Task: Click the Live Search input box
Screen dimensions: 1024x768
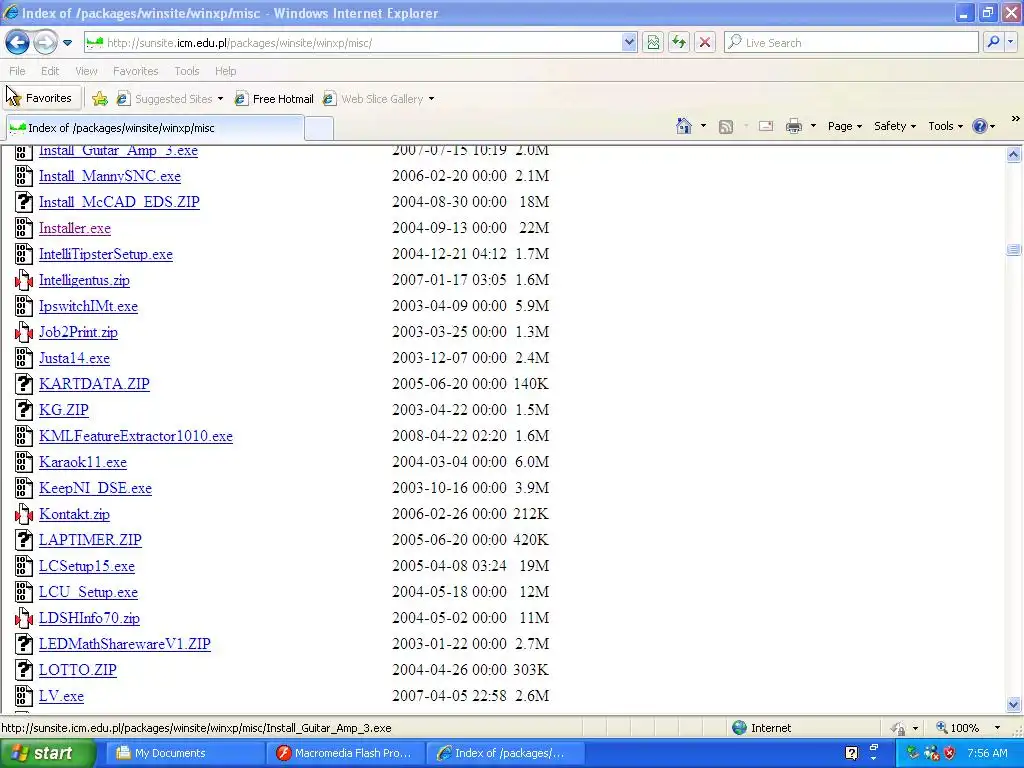Action: point(851,43)
